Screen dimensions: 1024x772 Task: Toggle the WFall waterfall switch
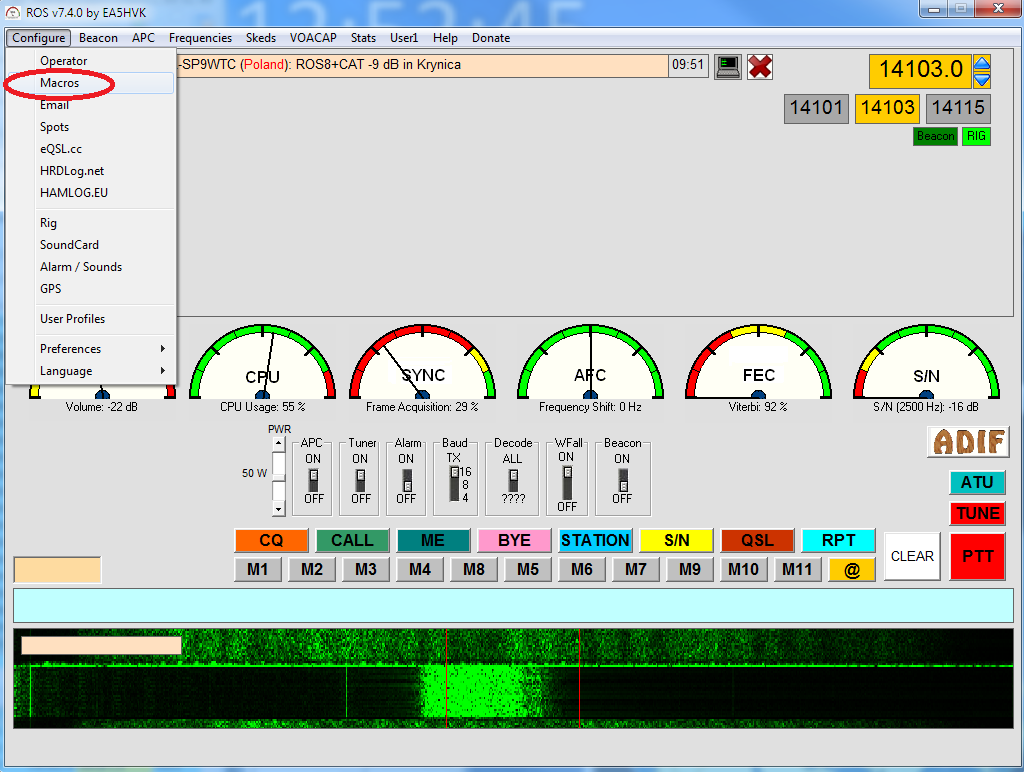567,482
